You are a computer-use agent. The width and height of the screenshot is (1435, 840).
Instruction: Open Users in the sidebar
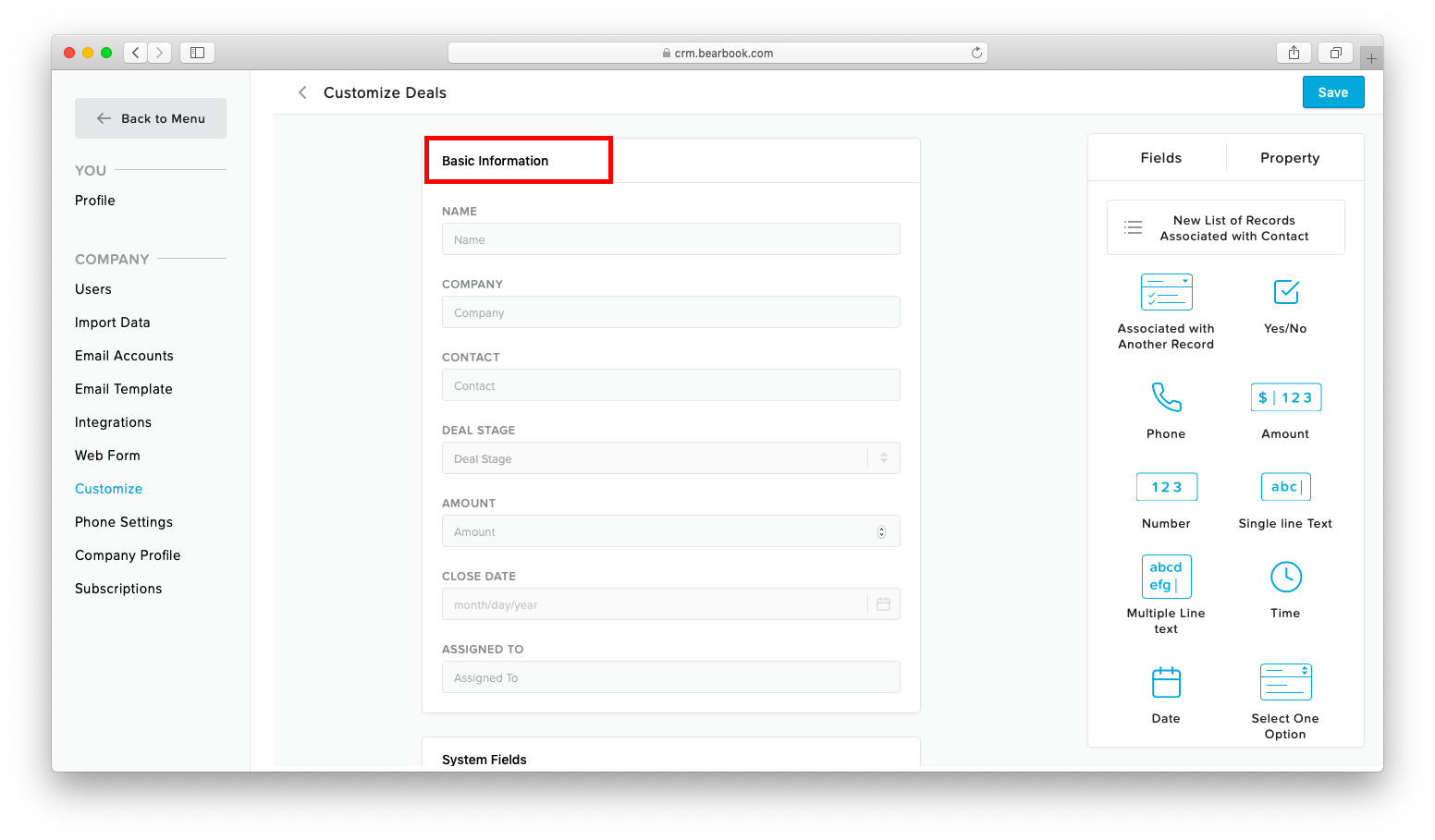93,289
